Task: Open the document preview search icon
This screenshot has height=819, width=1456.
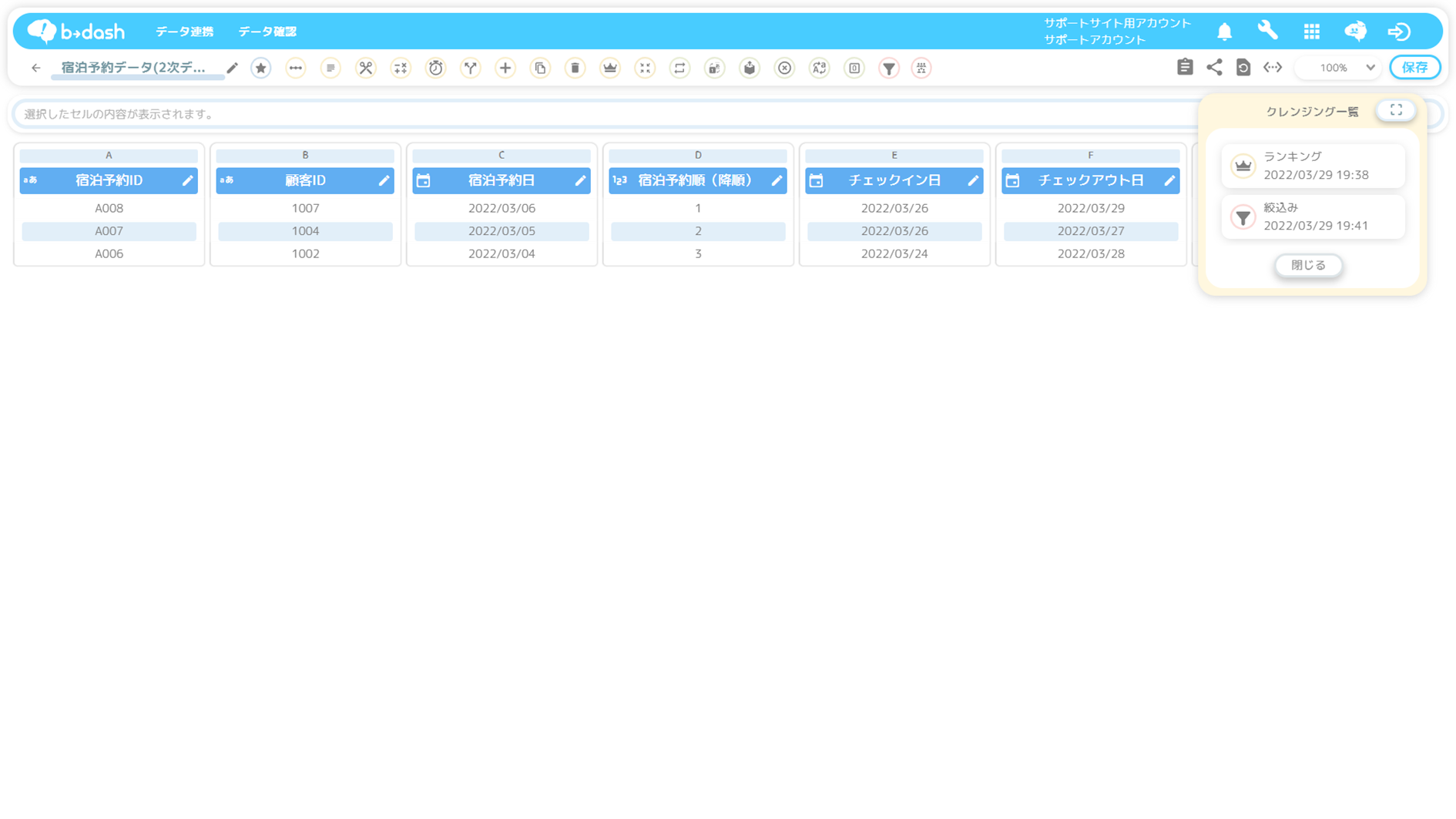Action: coord(1243,67)
